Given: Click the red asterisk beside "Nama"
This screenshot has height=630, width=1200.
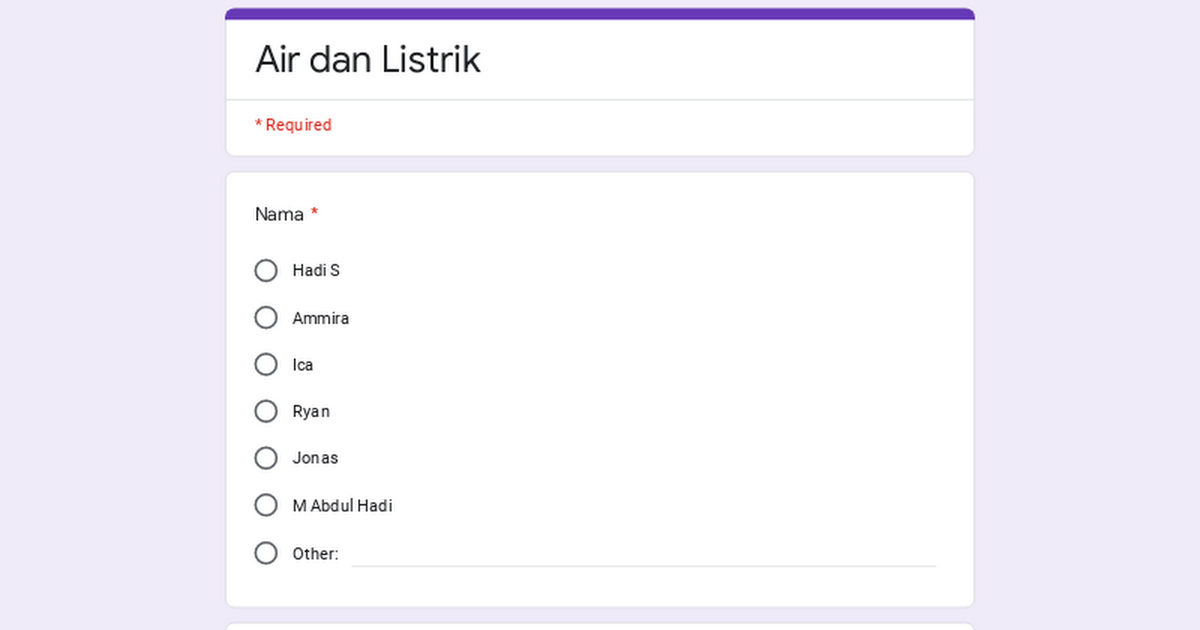Looking at the screenshot, I should click(x=314, y=212).
